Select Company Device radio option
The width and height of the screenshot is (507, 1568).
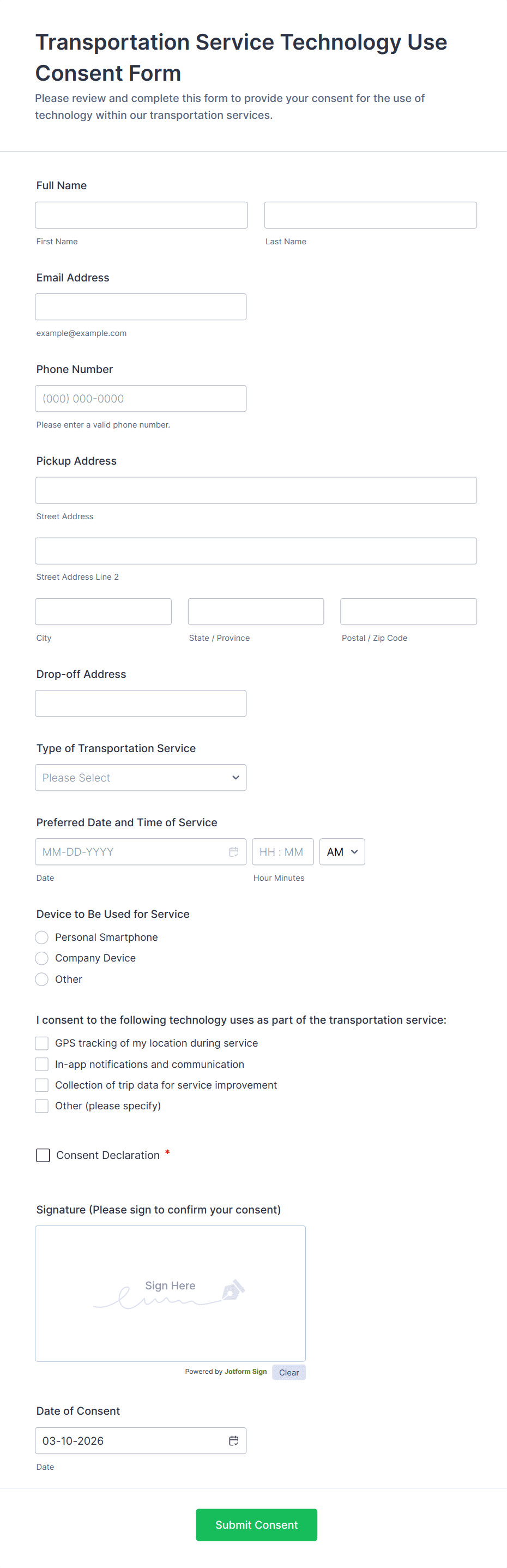tap(42, 958)
